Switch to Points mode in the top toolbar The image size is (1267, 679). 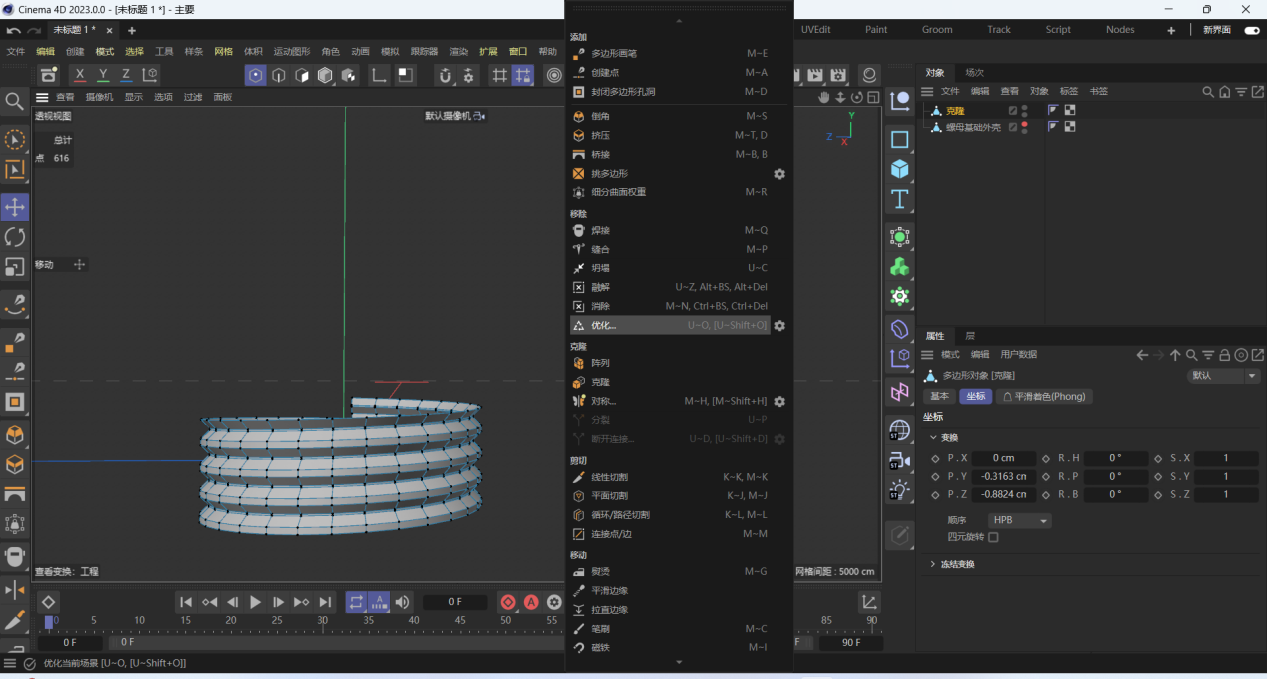tap(256, 75)
